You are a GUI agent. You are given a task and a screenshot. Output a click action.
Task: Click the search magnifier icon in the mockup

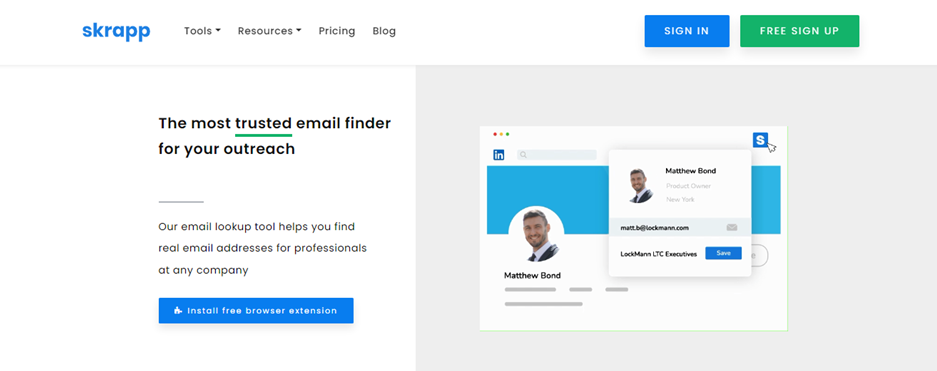click(x=523, y=155)
